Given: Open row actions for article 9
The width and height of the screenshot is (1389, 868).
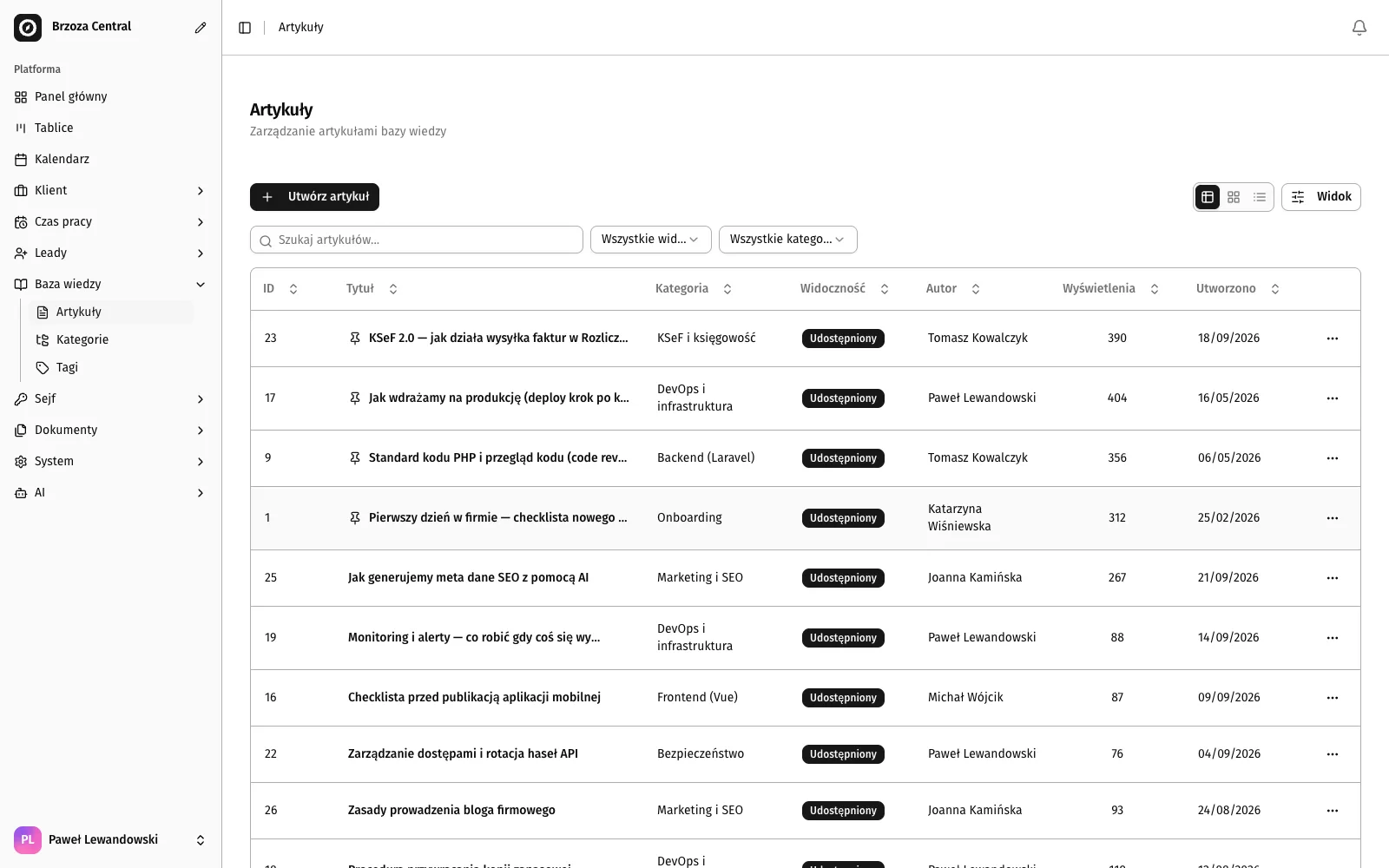Looking at the screenshot, I should (x=1333, y=458).
